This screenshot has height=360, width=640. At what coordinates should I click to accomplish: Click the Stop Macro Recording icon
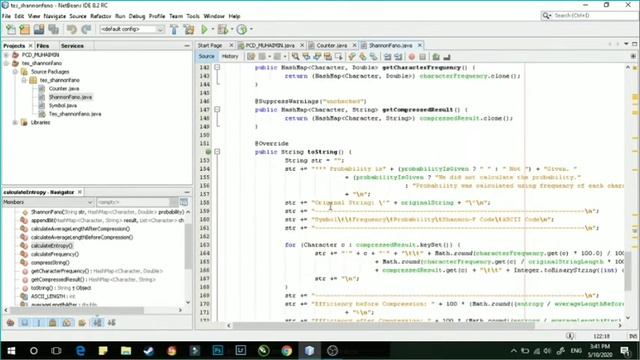[422, 57]
